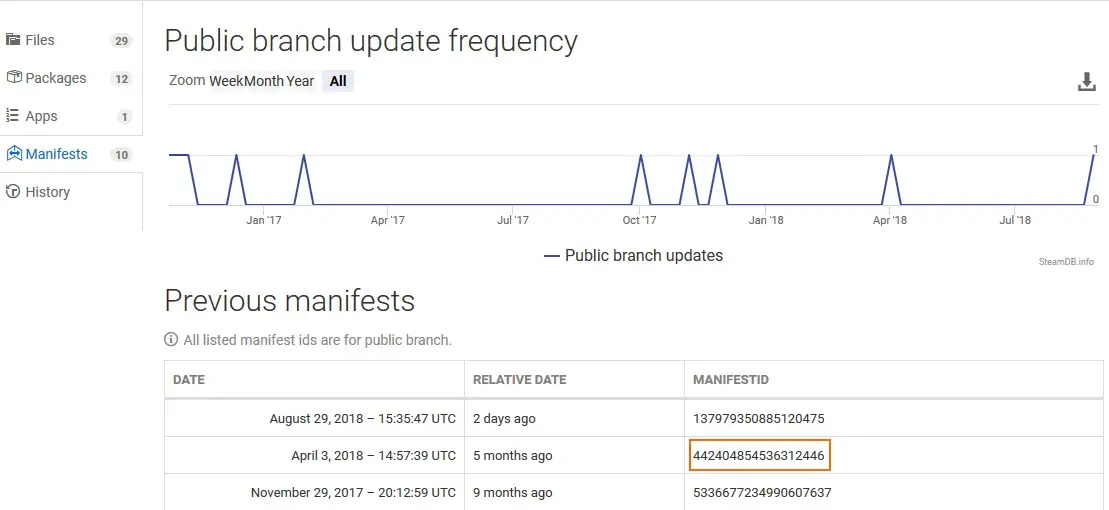Open the SteamDB.info chart credit link
The width and height of the screenshot is (1109, 510).
click(1066, 262)
